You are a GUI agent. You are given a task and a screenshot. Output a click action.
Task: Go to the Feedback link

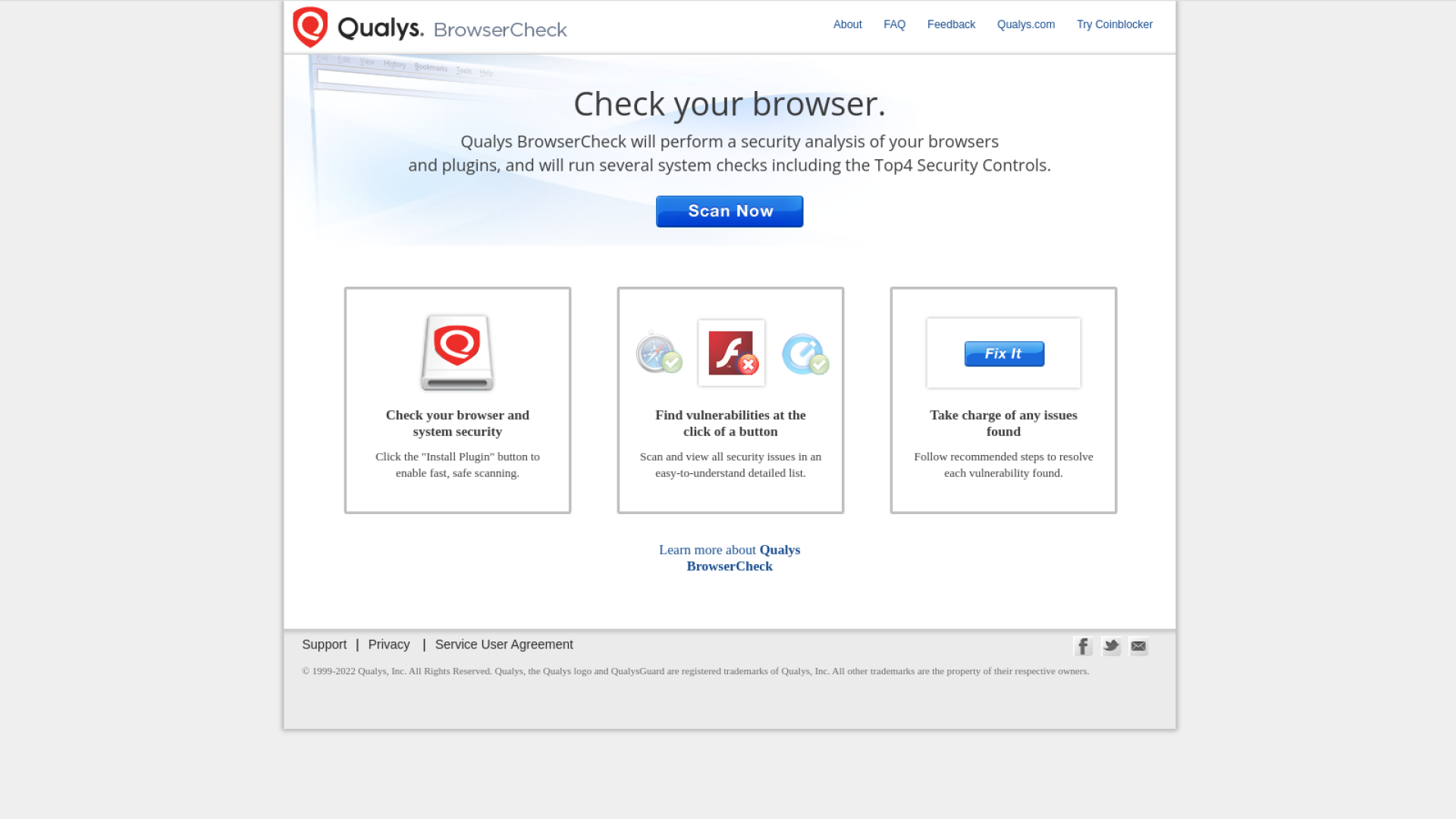pyautogui.click(x=951, y=24)
